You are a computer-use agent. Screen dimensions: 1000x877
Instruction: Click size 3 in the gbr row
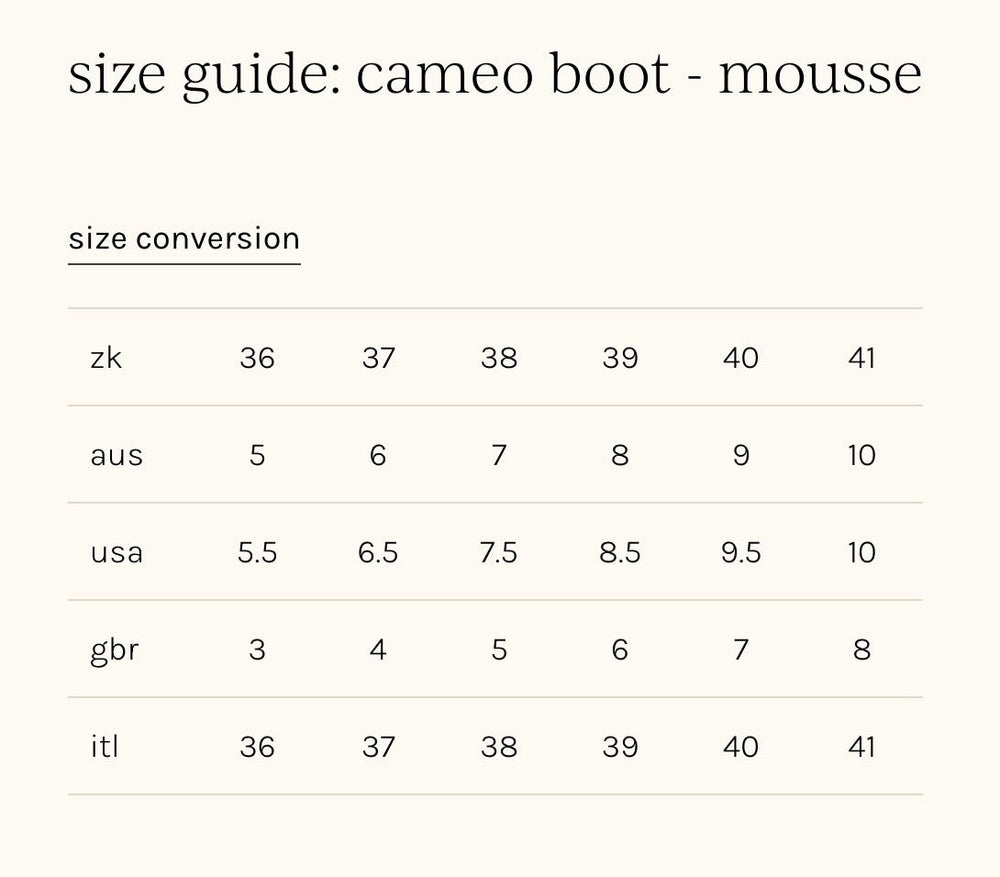(x=257, y=650)
